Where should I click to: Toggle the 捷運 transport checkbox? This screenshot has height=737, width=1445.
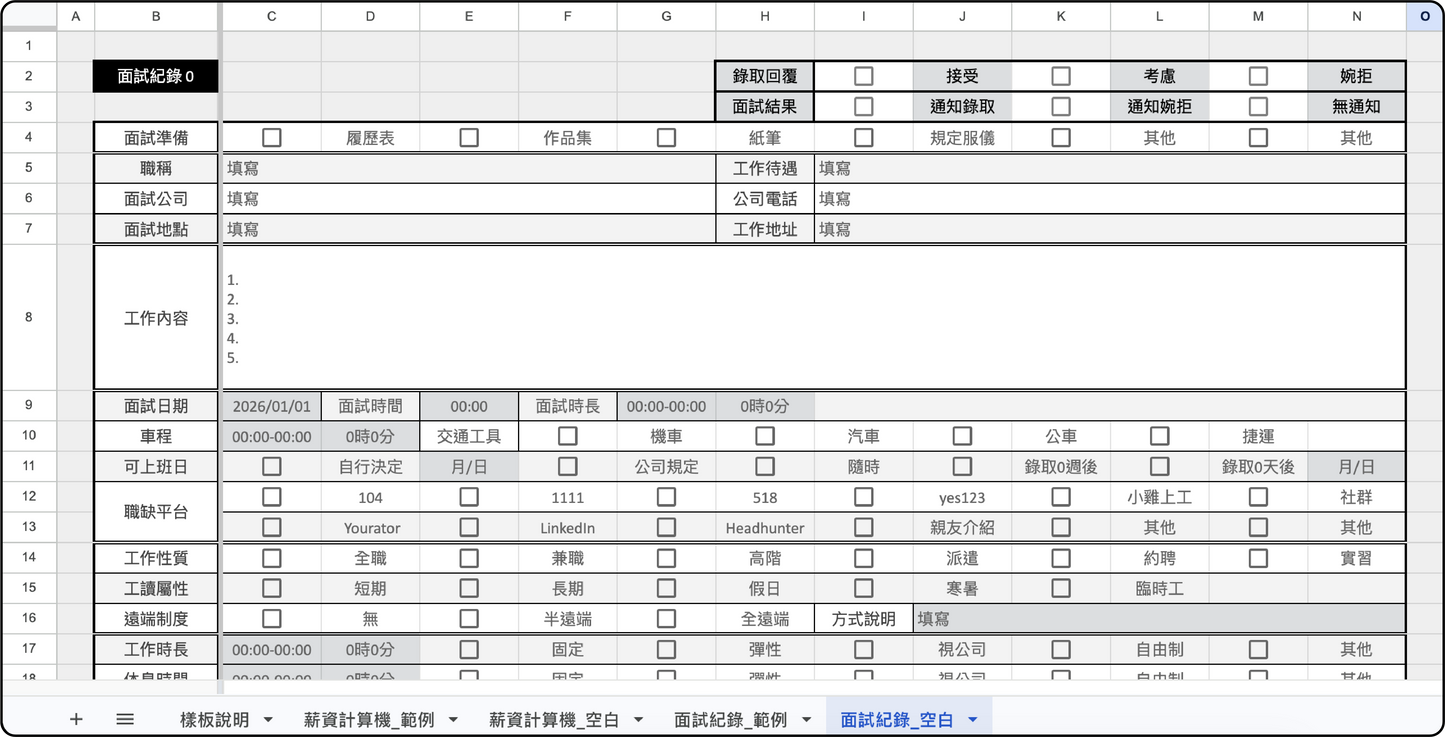pyautogui.click(x=1160, y=436)
